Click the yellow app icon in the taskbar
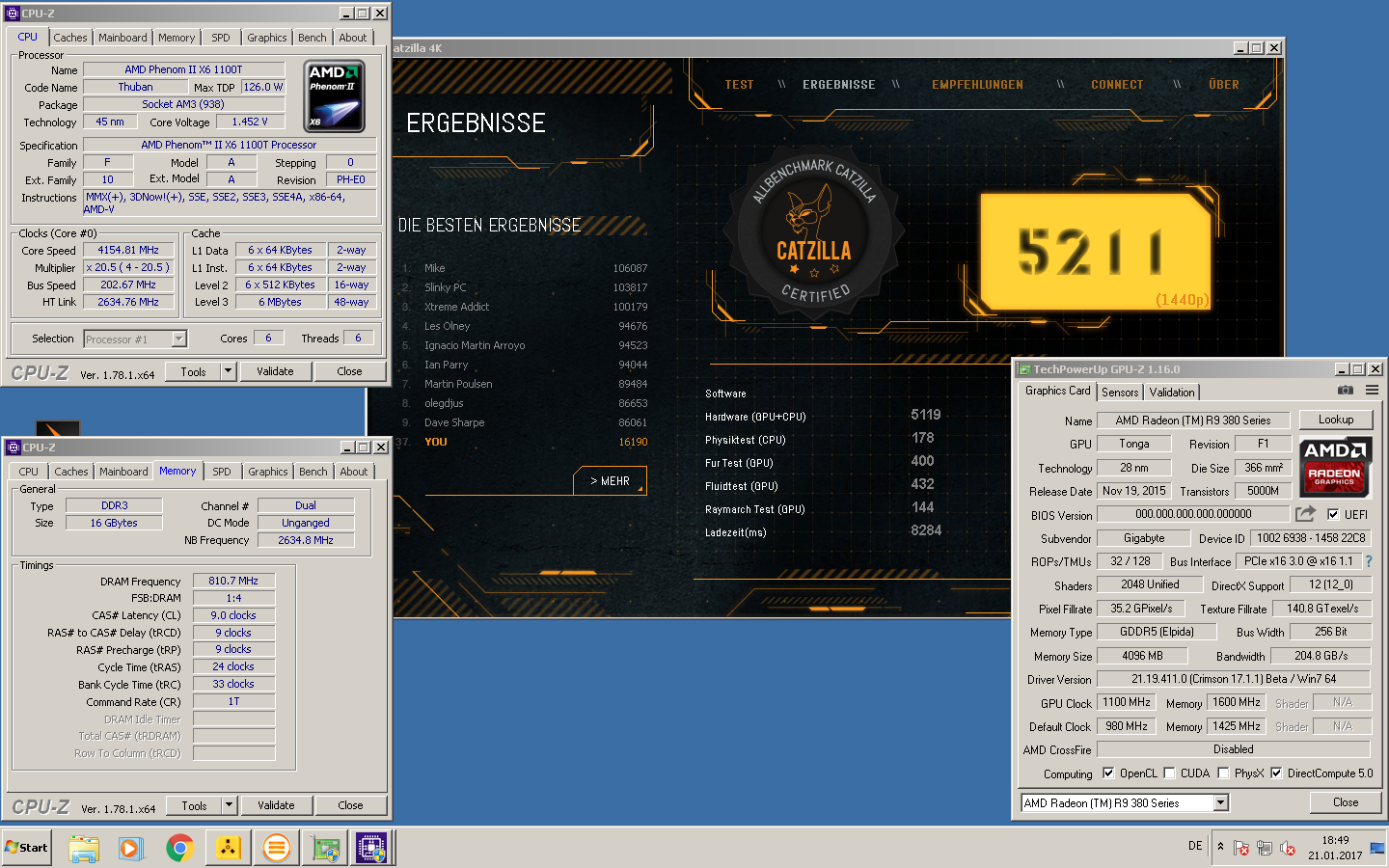Image resolution: width=1389 pixels, height=868 pixels. click(x=228, y=849)
